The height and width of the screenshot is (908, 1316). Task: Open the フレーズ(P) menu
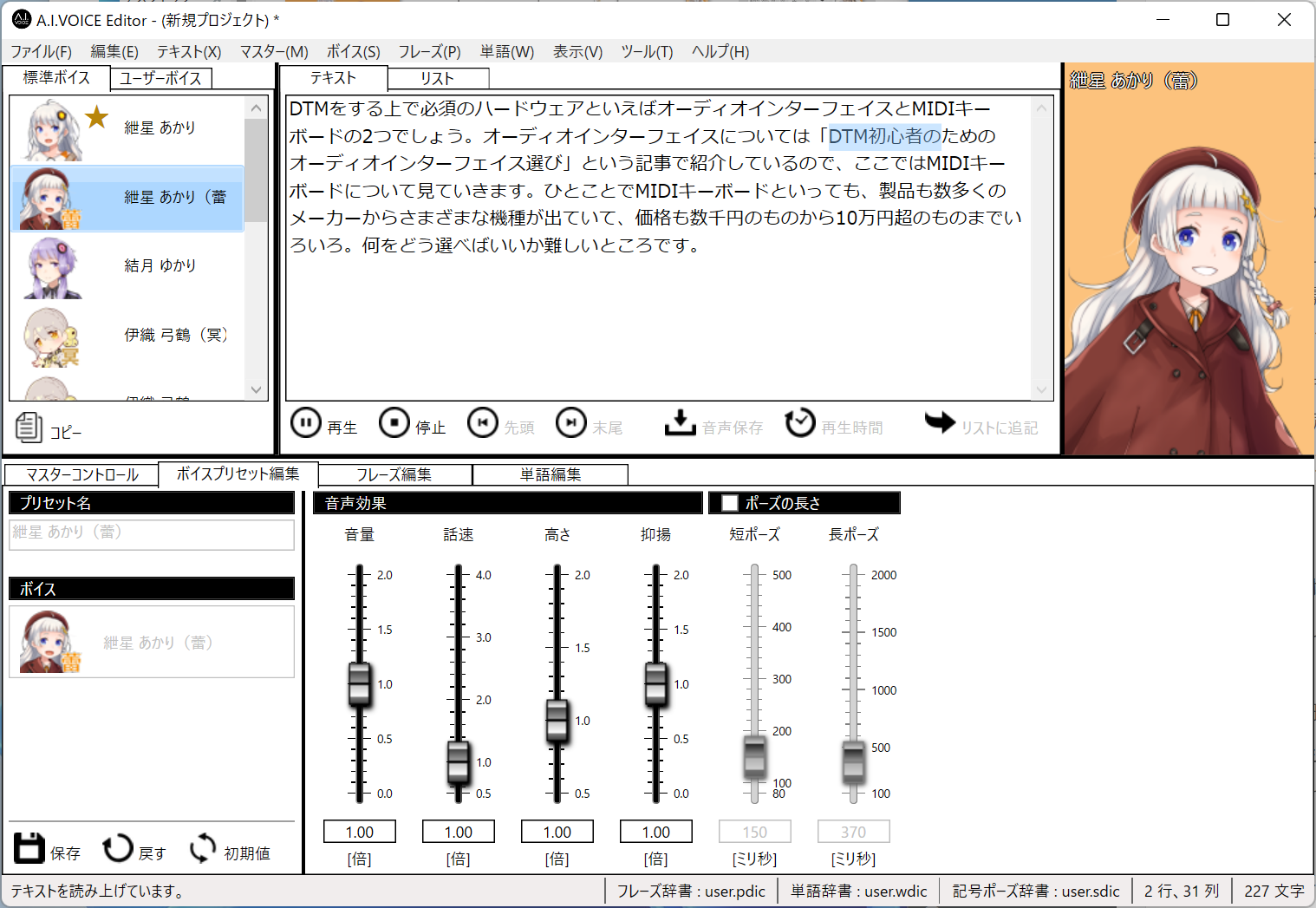(429, 52)
